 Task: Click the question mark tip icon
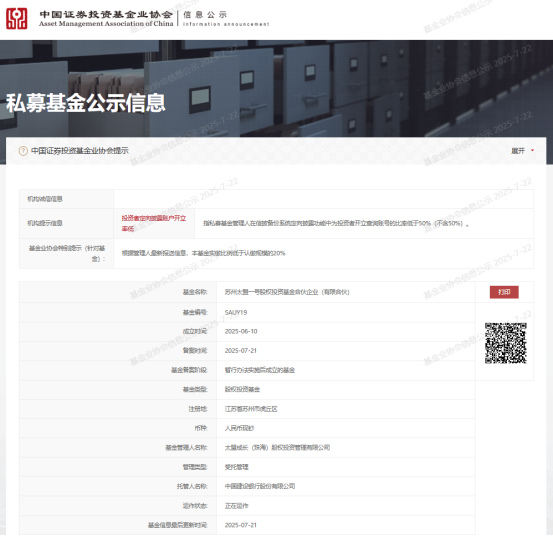click(x=23, y=151)
